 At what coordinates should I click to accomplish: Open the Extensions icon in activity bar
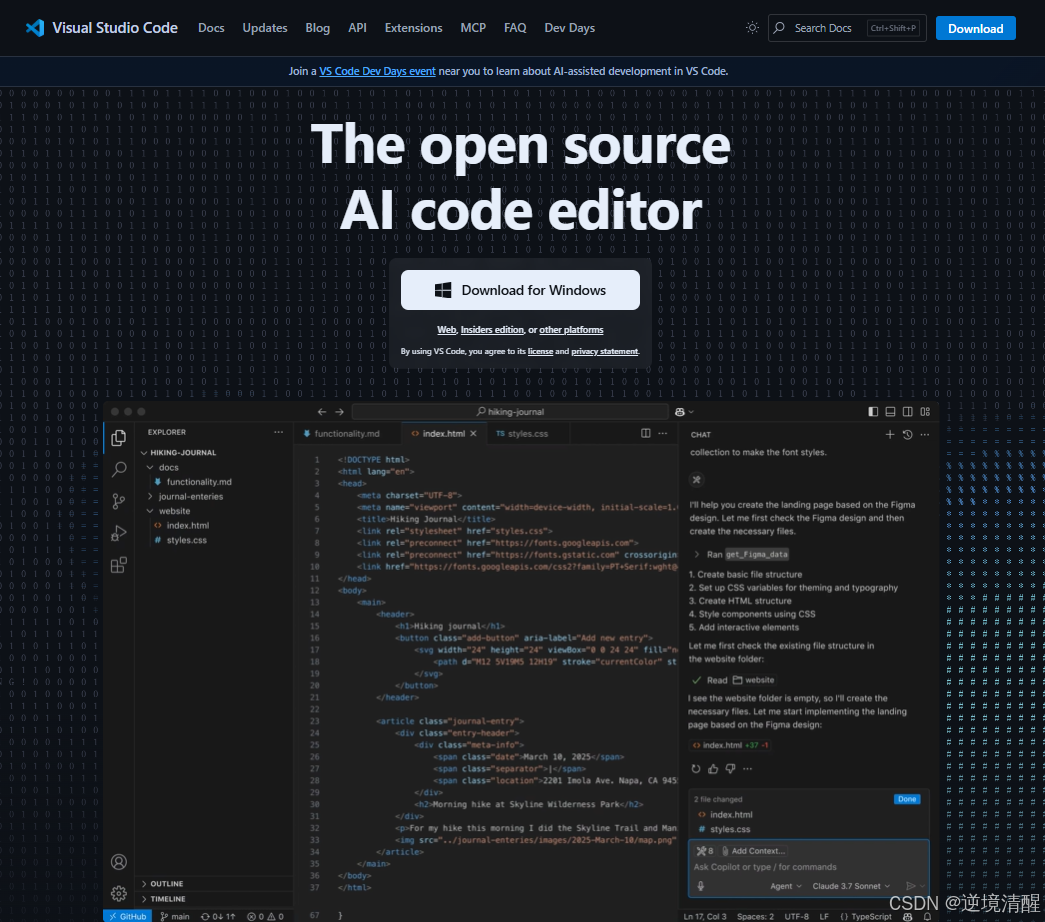click(119, 565)
